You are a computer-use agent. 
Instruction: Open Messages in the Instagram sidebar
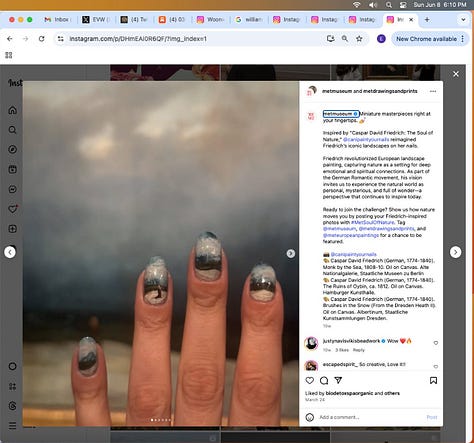[x=12, y=189]
